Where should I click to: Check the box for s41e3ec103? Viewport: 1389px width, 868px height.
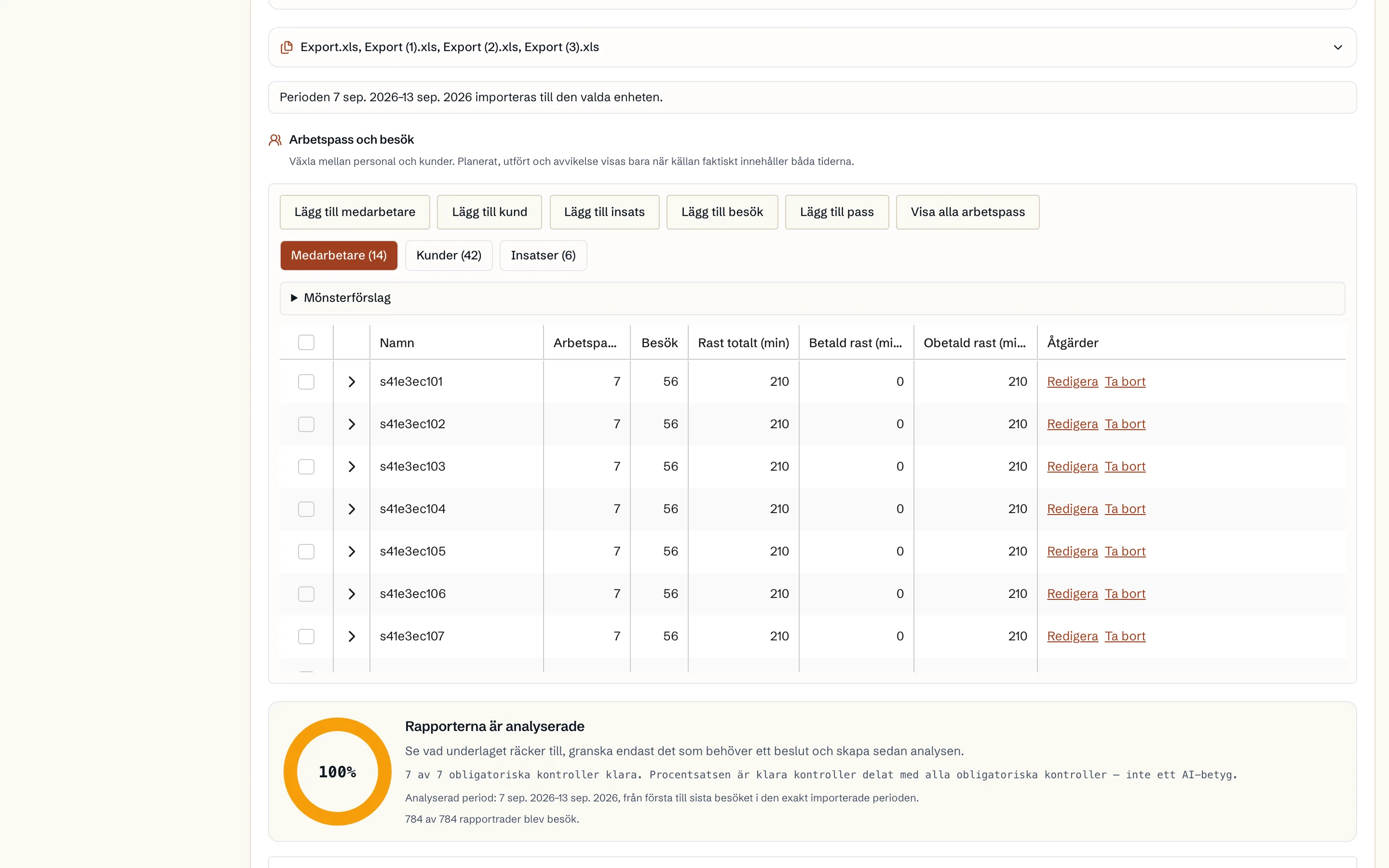(306, 467)
